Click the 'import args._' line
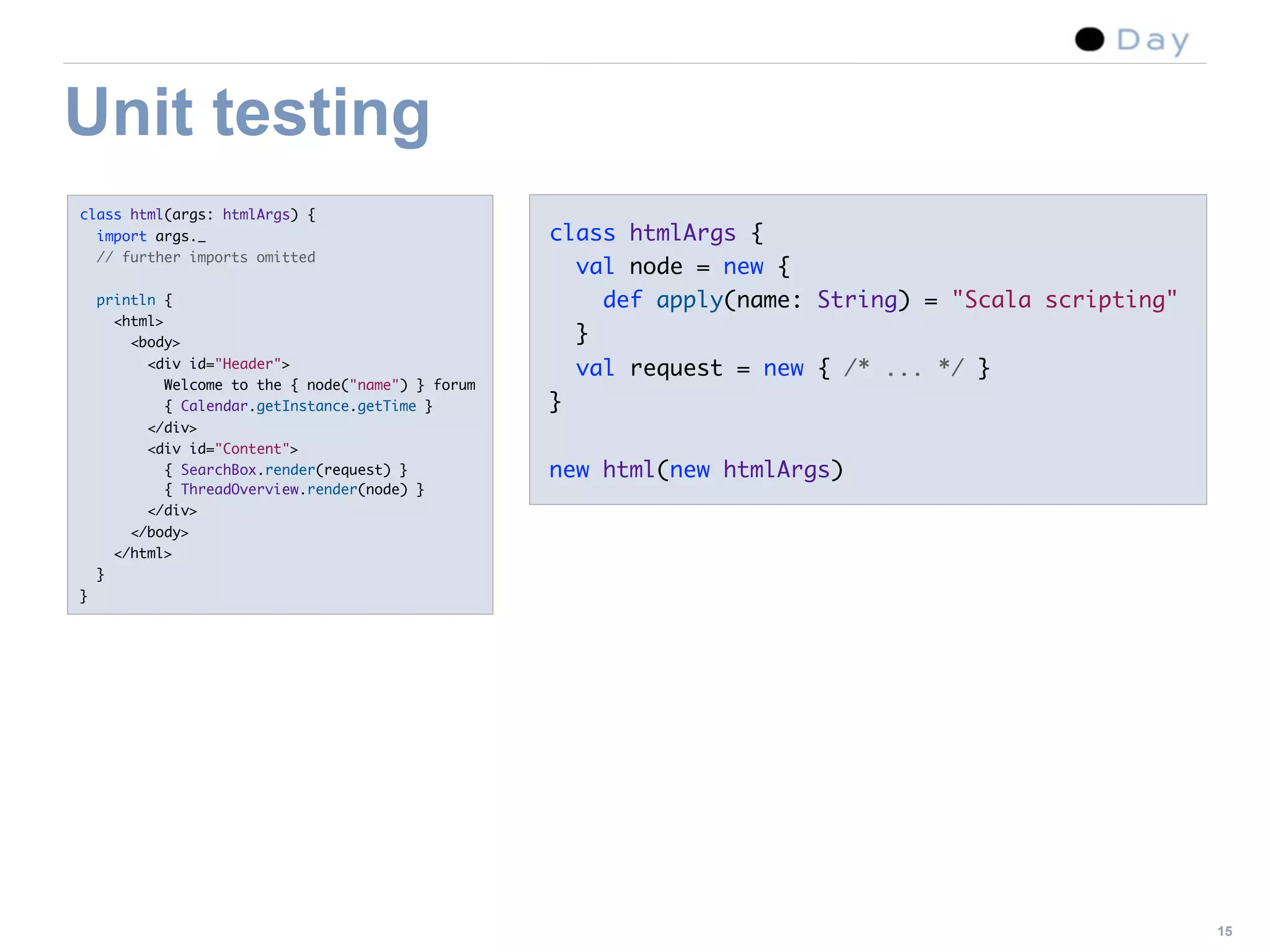Viewport: 1270px width, 952px height. coord(151,236)
